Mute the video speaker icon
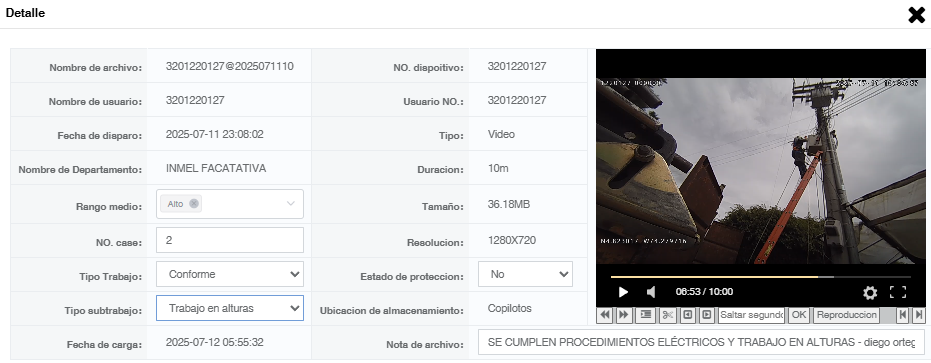This screenshot has width=931, height=363. (651, 292)
